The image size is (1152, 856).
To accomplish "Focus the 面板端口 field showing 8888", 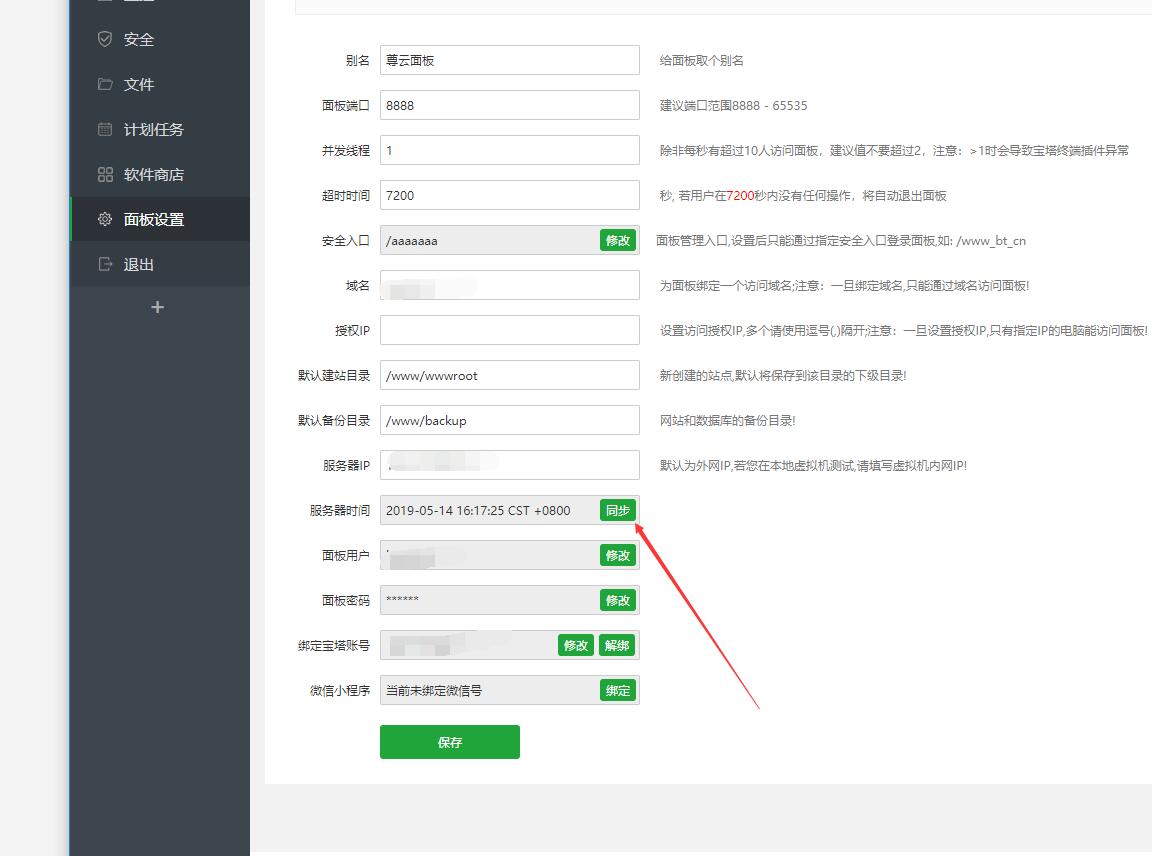I will coord(510,105).
